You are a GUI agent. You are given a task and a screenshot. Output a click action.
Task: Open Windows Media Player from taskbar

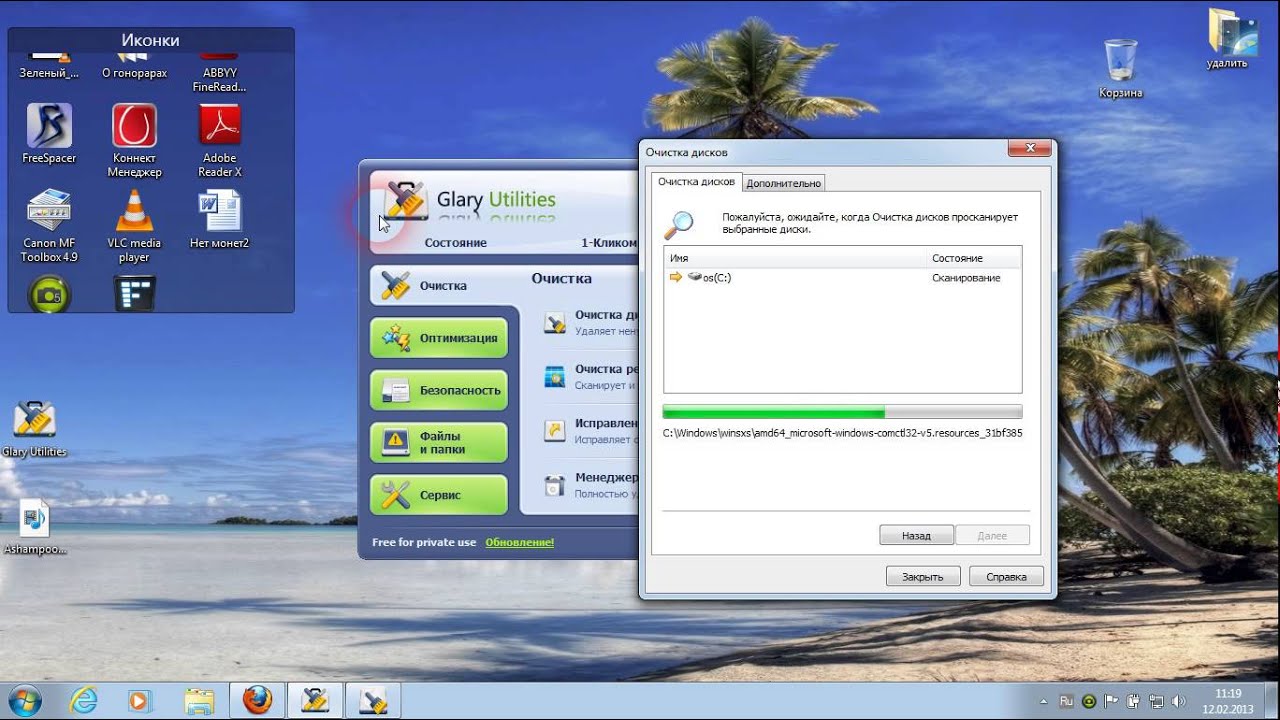tap(139, 699)
